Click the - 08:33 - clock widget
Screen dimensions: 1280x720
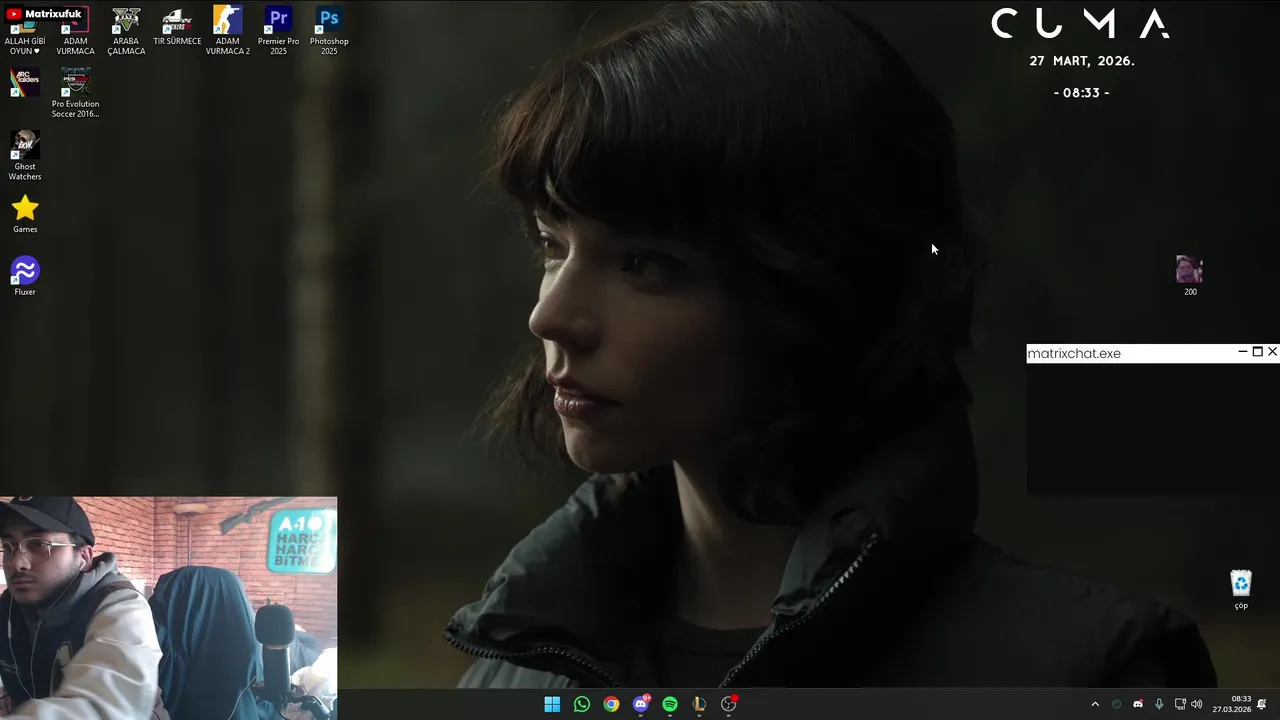click(x=1081, y=93)
